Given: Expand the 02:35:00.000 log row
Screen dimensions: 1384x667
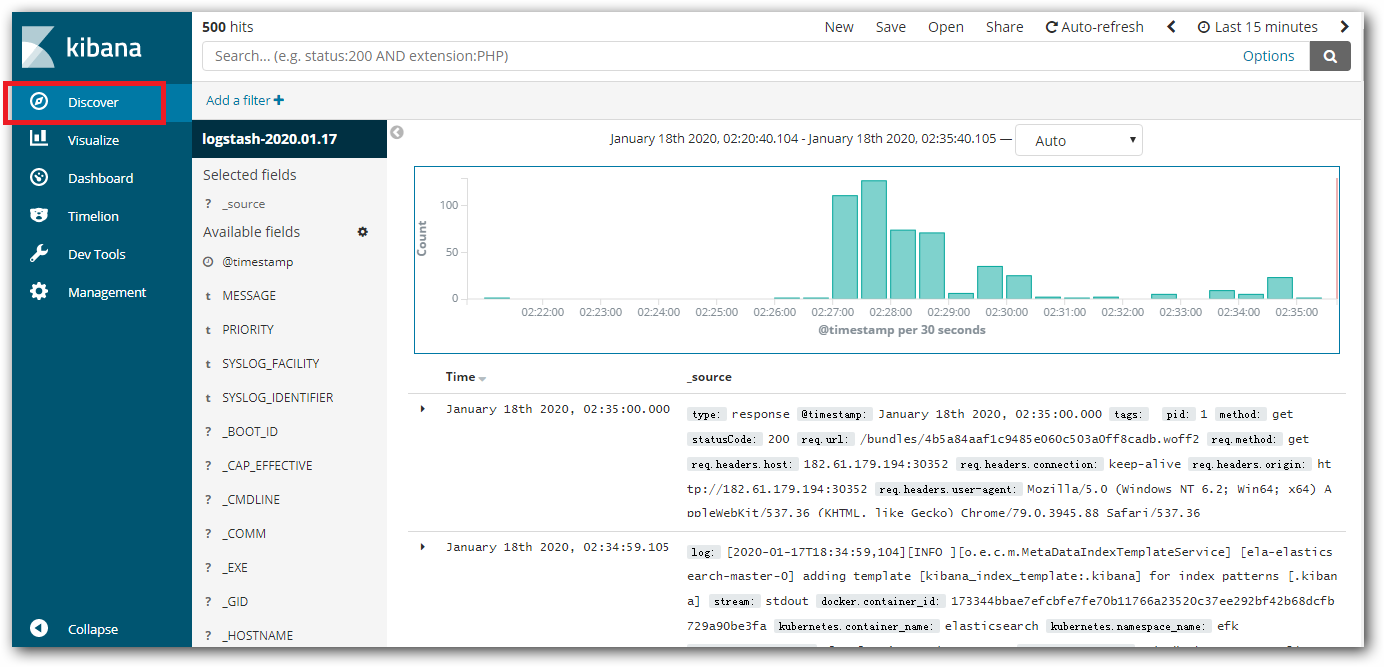Looking at the screenshot, I should (x=423, y=409).
